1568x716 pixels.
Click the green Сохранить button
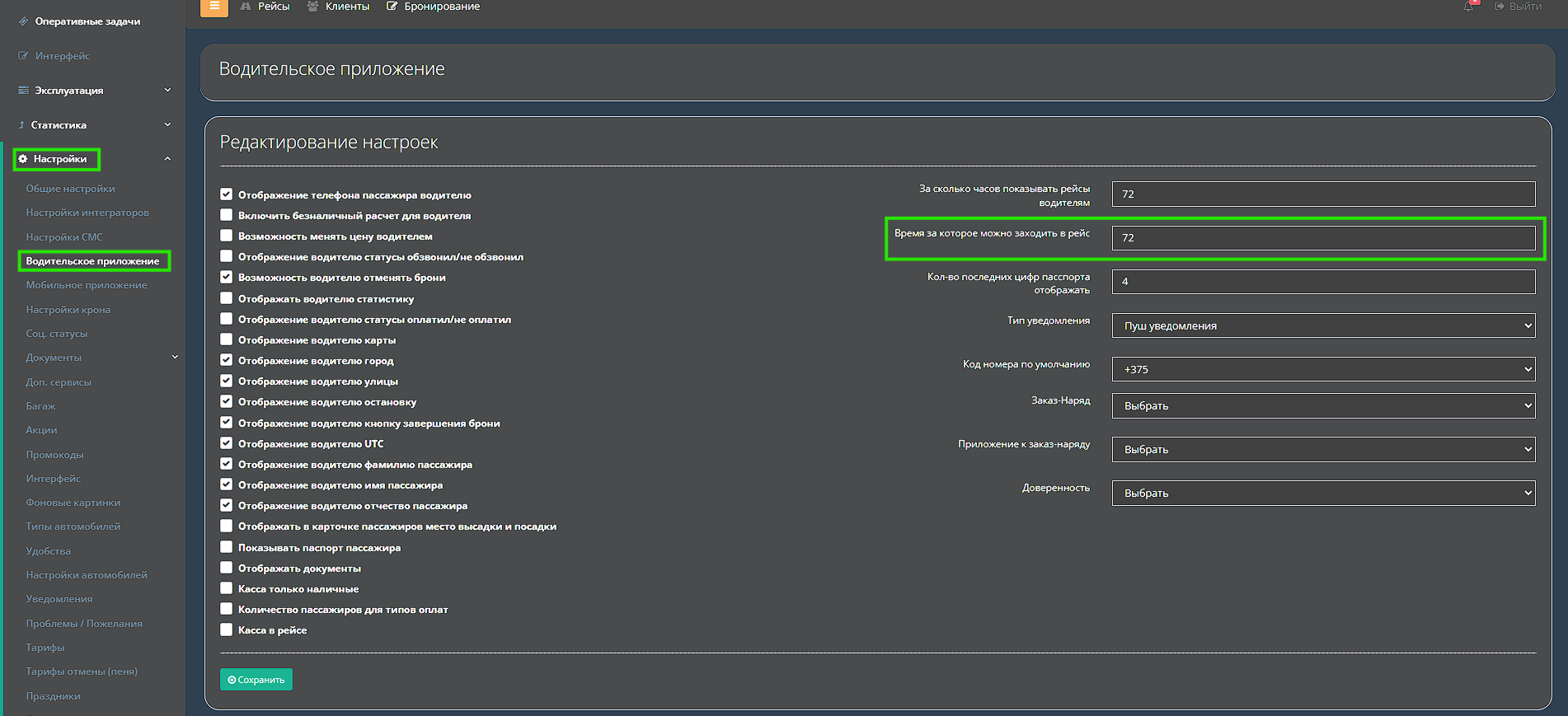click(256, 680)
